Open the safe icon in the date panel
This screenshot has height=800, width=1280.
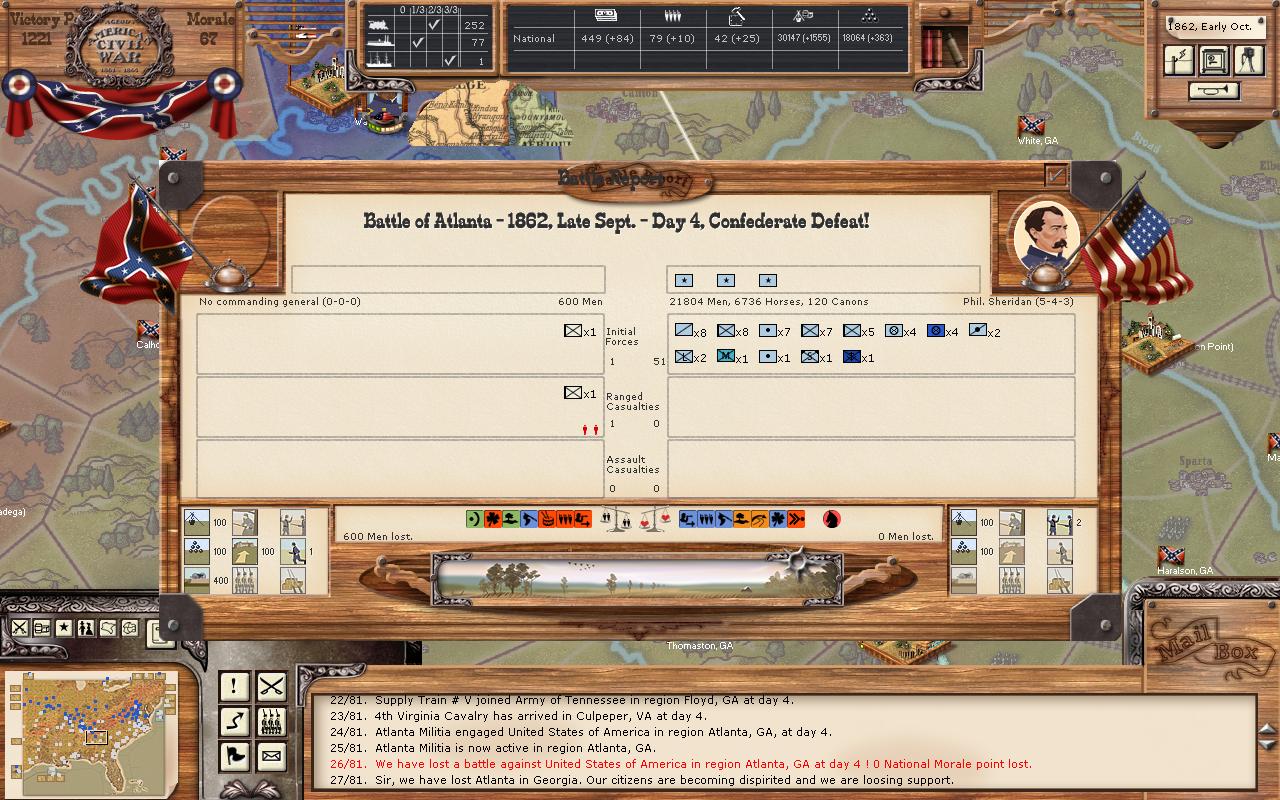click(1213, 61)
